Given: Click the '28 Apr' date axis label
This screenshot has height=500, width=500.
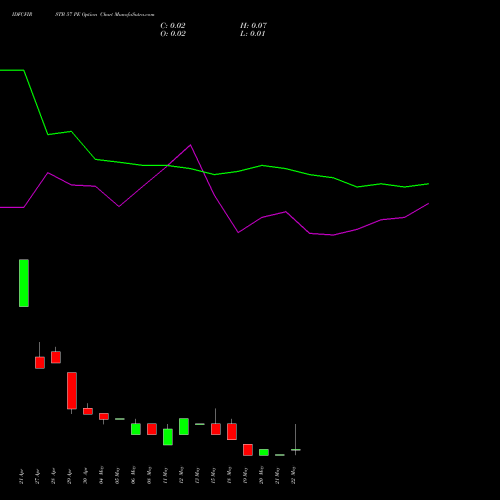Looking at the screenshot, I should [x=53, y=476].
